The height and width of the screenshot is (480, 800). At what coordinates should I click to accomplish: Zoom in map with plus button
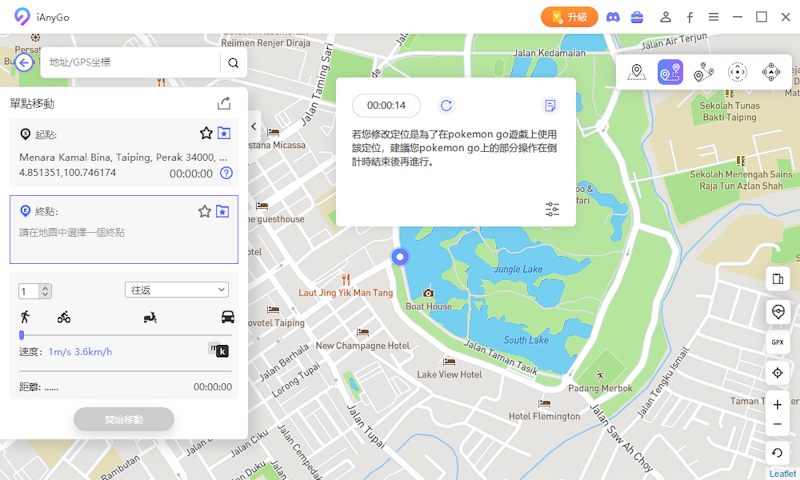click(x=778, y=405)
